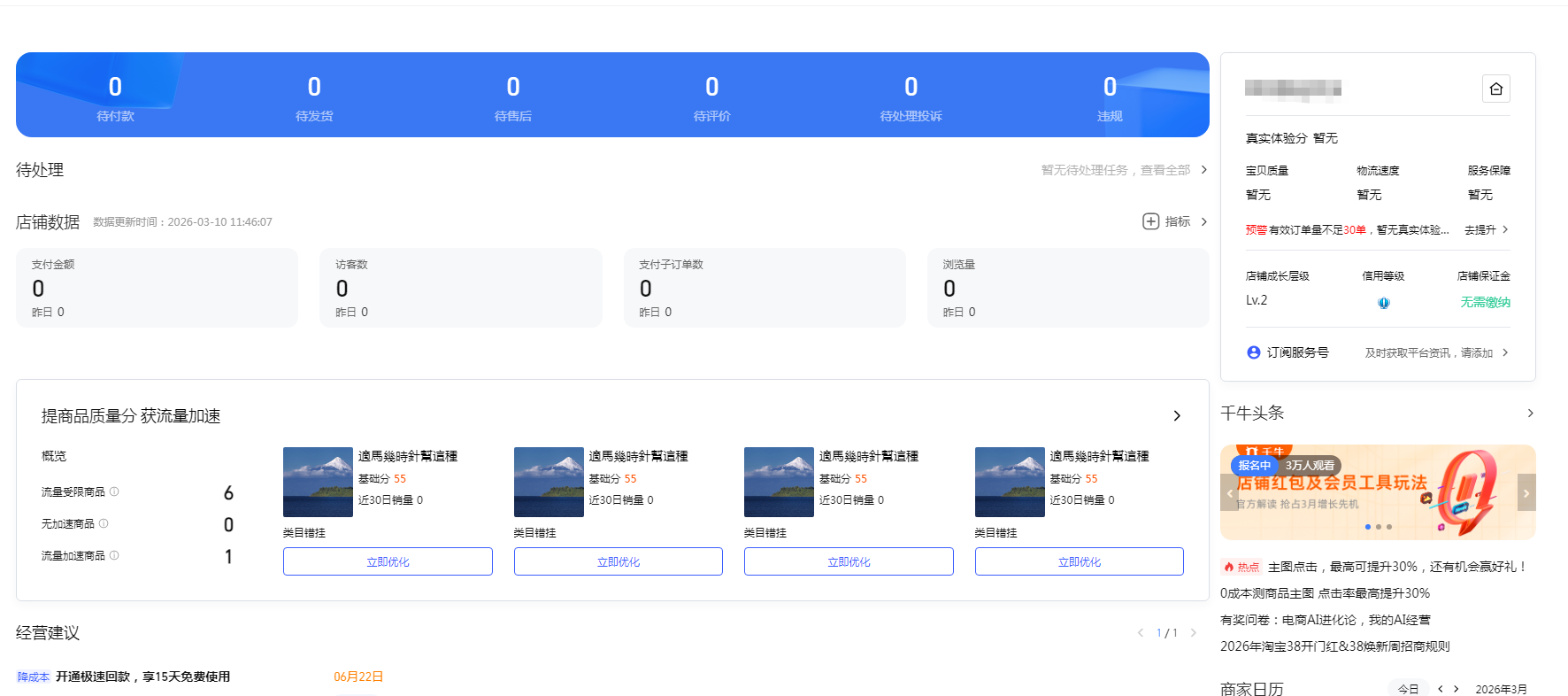
Task: Click info icon beside 无加速商品
Action: point(104,523)
